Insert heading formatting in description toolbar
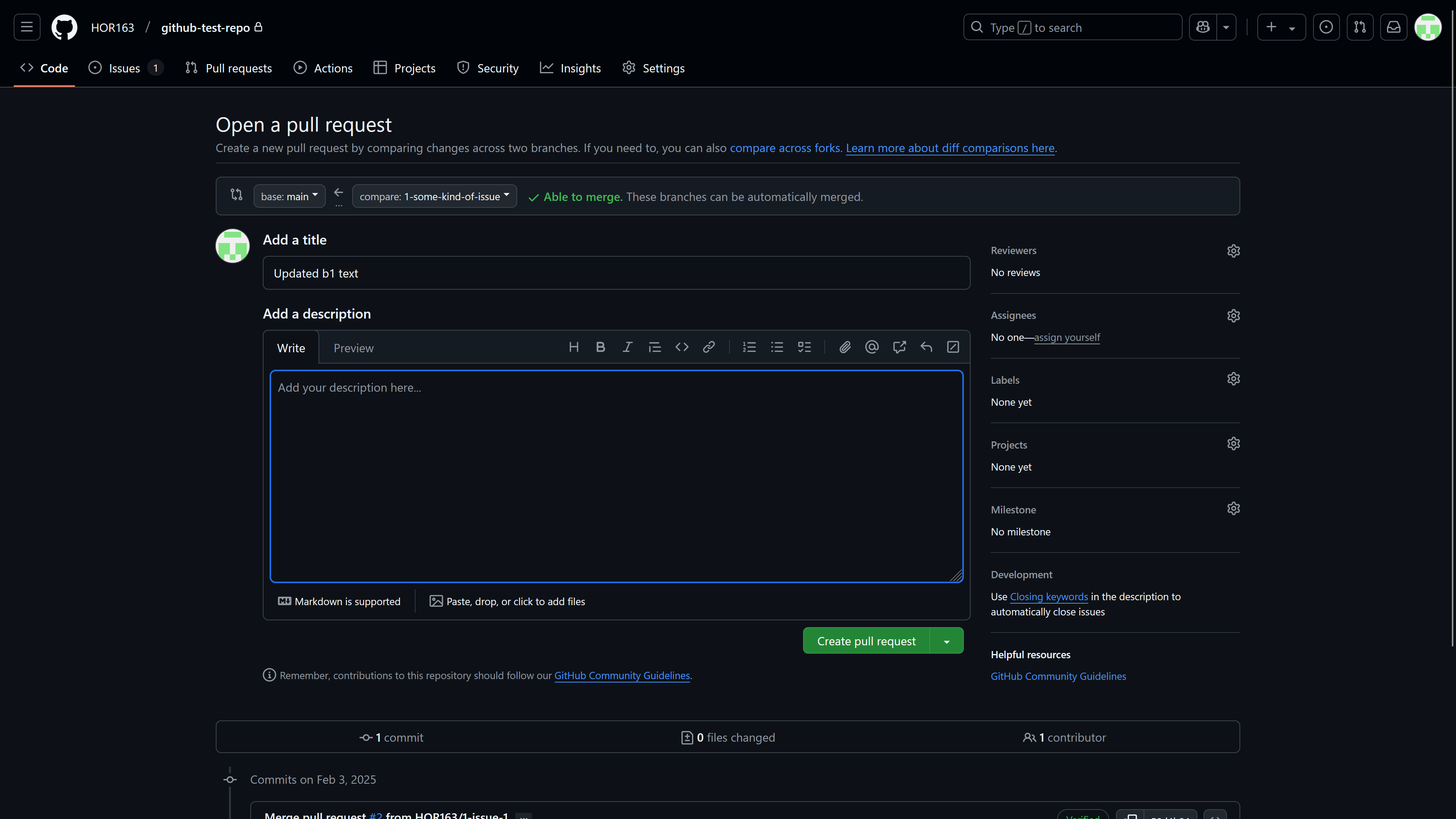 point(574,347)
